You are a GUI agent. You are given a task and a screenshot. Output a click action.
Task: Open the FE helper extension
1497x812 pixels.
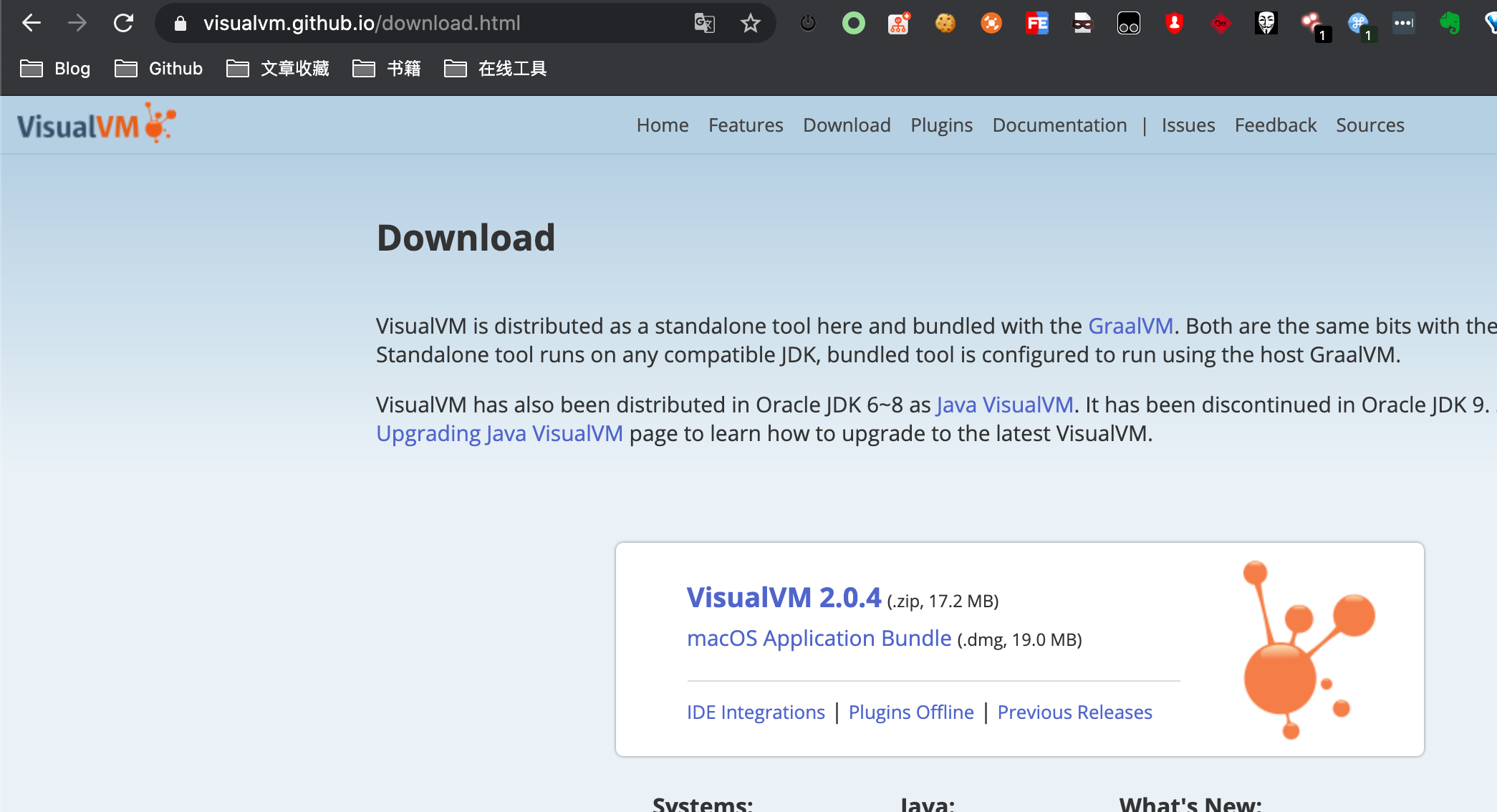[x=1036, y=24]
